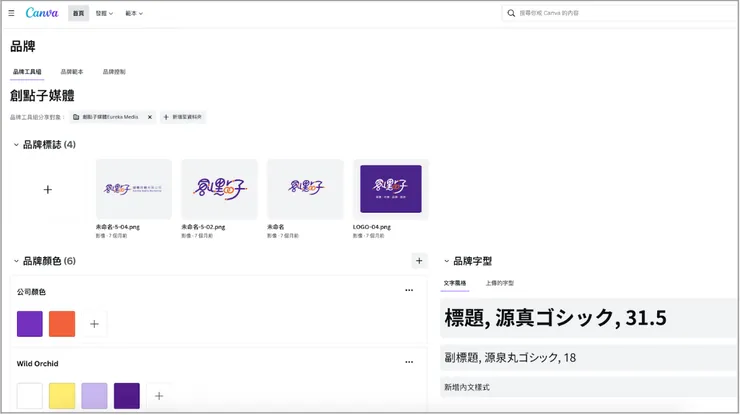Add a color to 公司顏色 palette
The image size is (740, 415).
point(94,323)
